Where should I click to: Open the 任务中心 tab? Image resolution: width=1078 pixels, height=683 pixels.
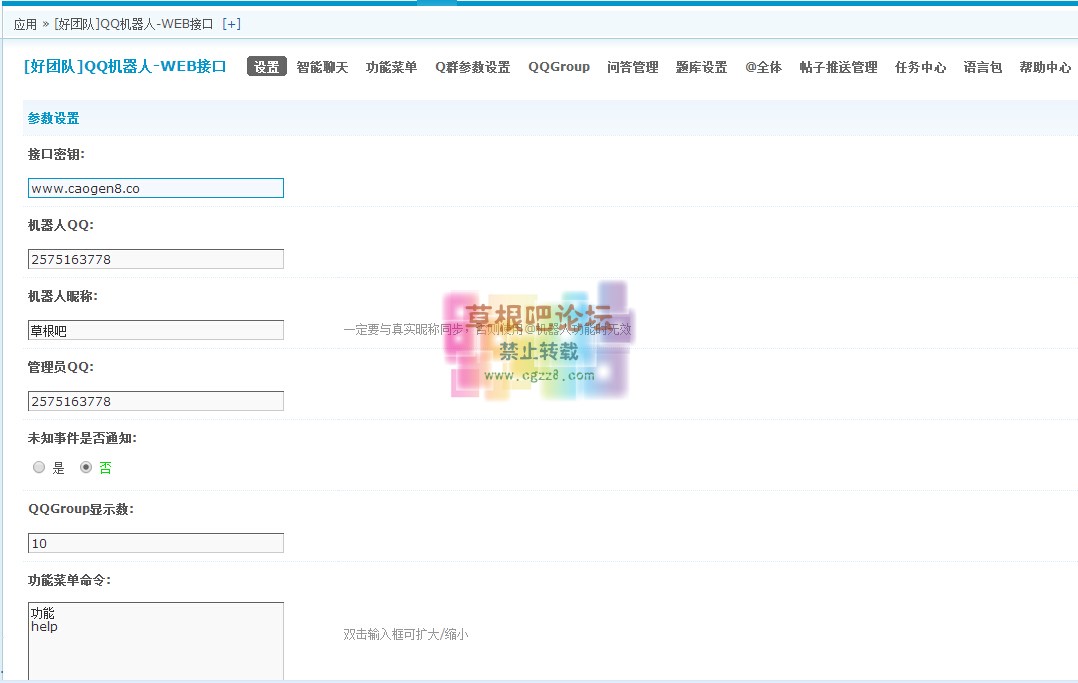920,68
